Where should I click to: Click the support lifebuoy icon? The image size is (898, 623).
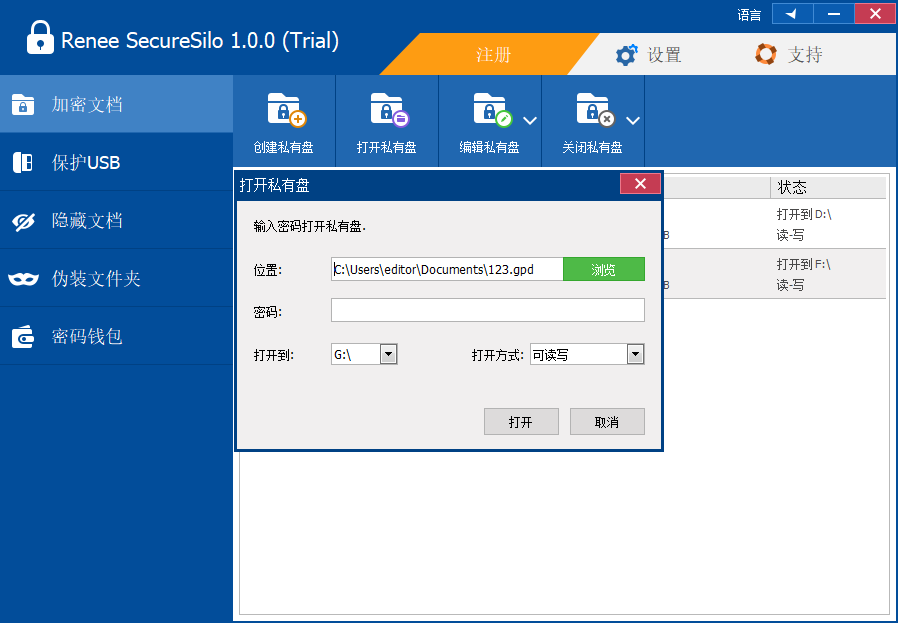click(766, 54)
